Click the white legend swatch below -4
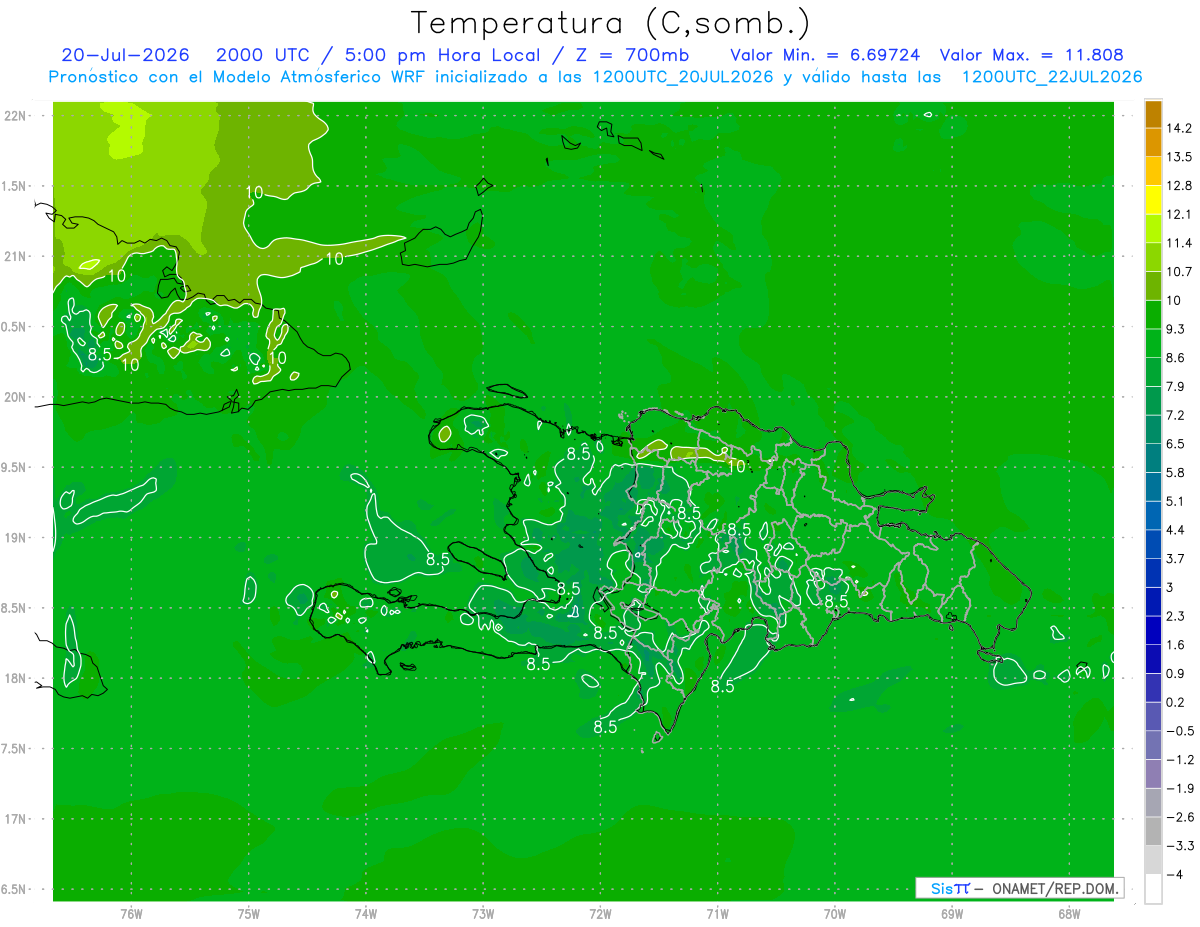 click(x=1153, y=889)
